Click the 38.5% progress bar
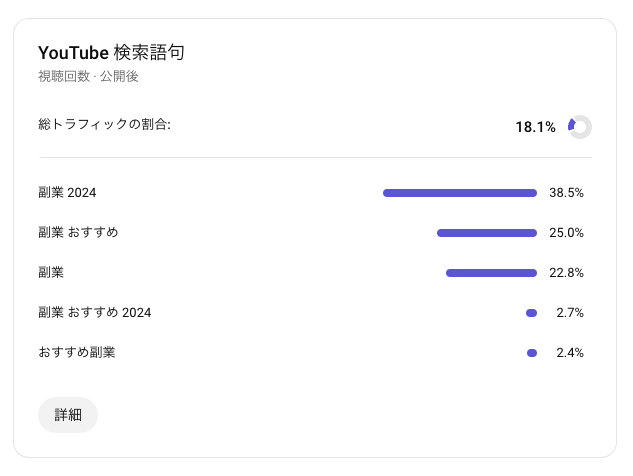The image size is (633, 476). [x=460, y=193]
